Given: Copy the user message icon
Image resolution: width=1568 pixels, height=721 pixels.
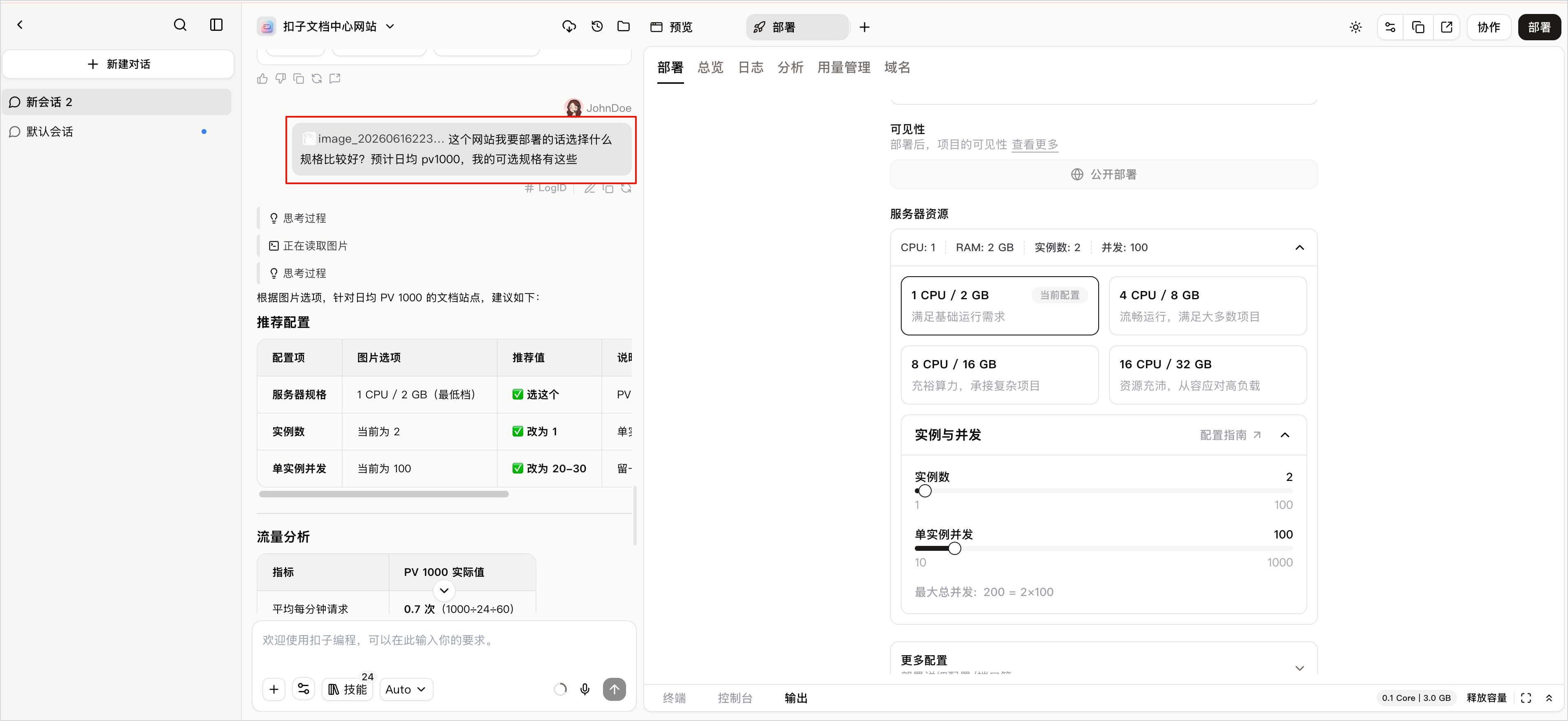Looking at the screenshot, I should [608, 189].
